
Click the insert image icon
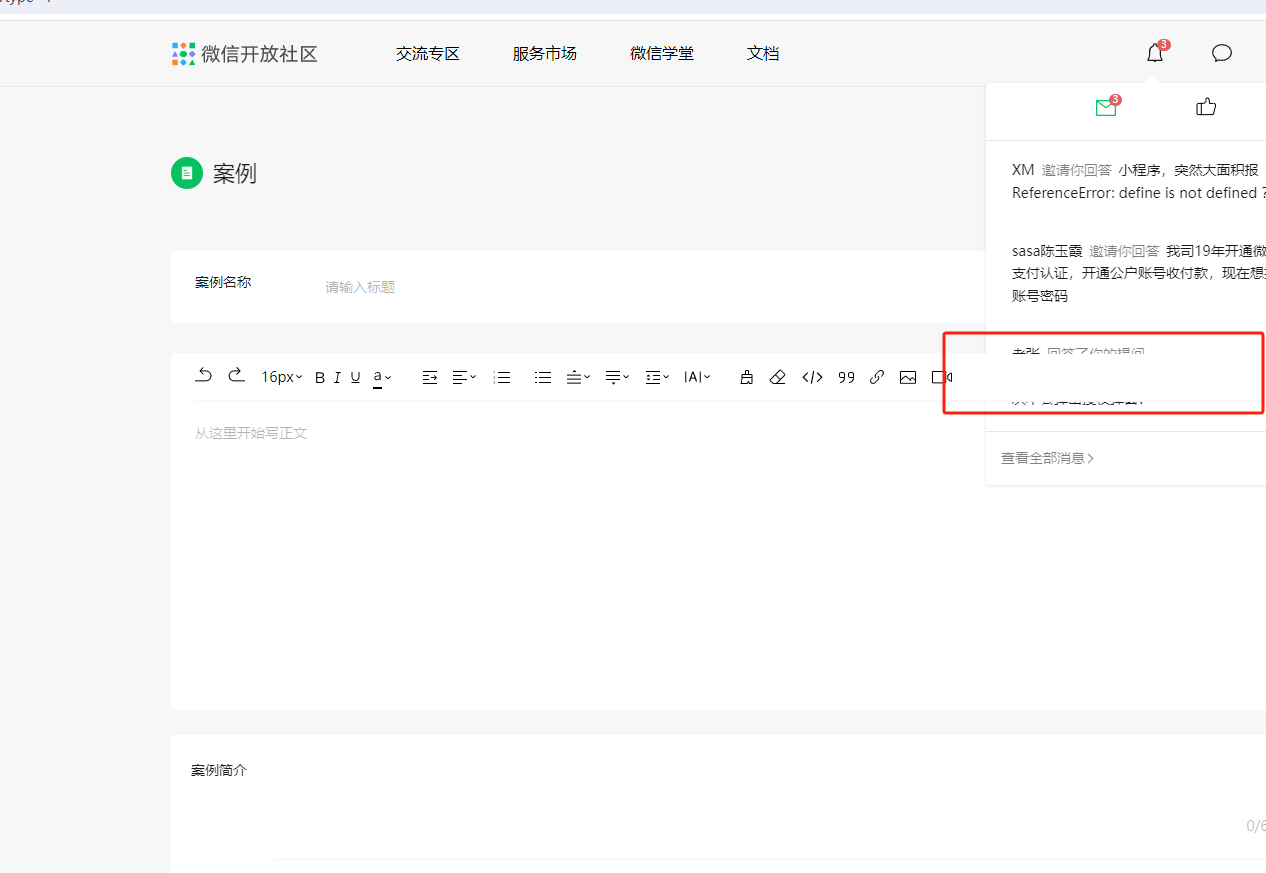[x=908, y=377]
